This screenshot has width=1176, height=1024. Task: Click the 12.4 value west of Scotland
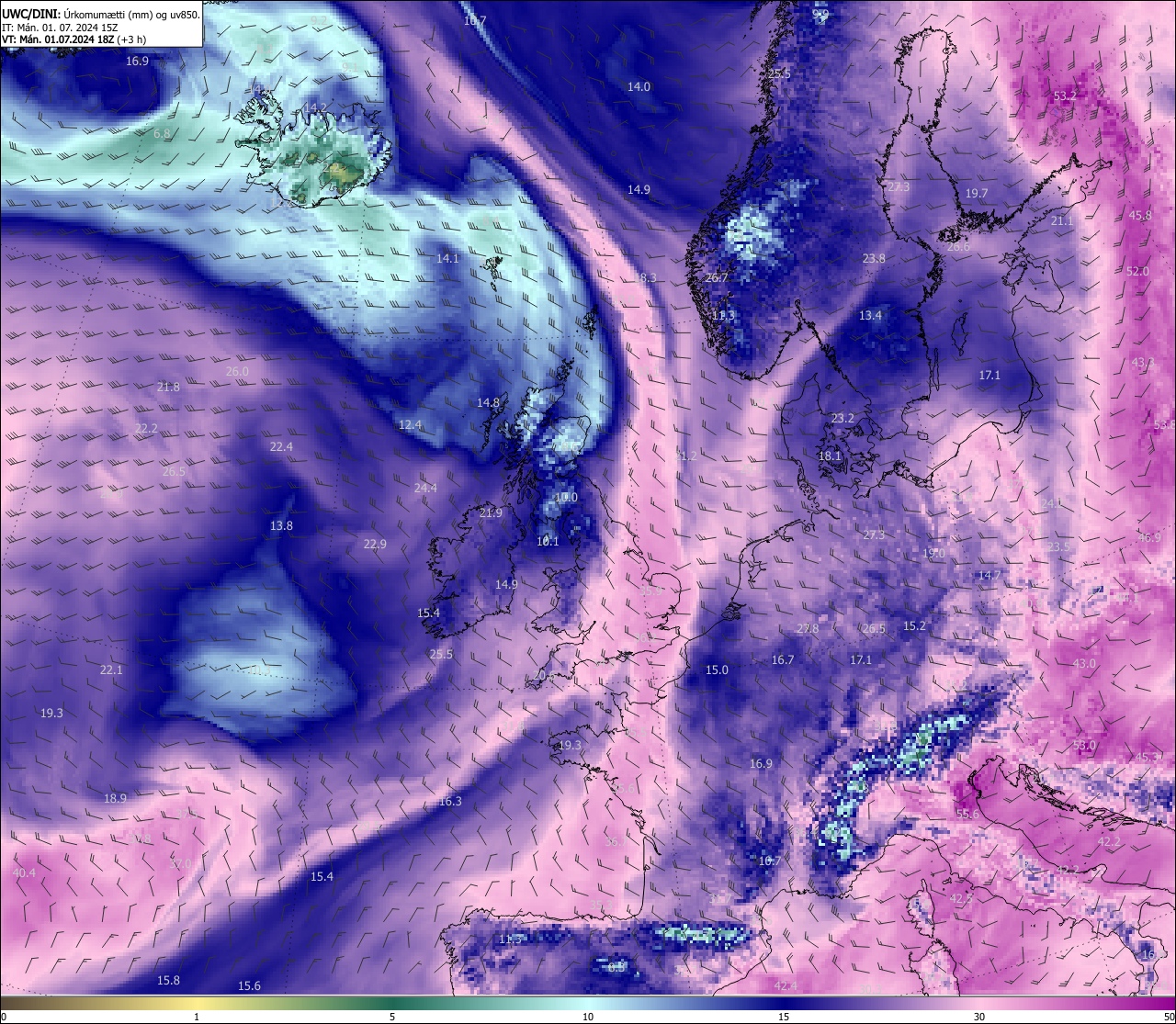pyautogui.click(x=410, y=424)
